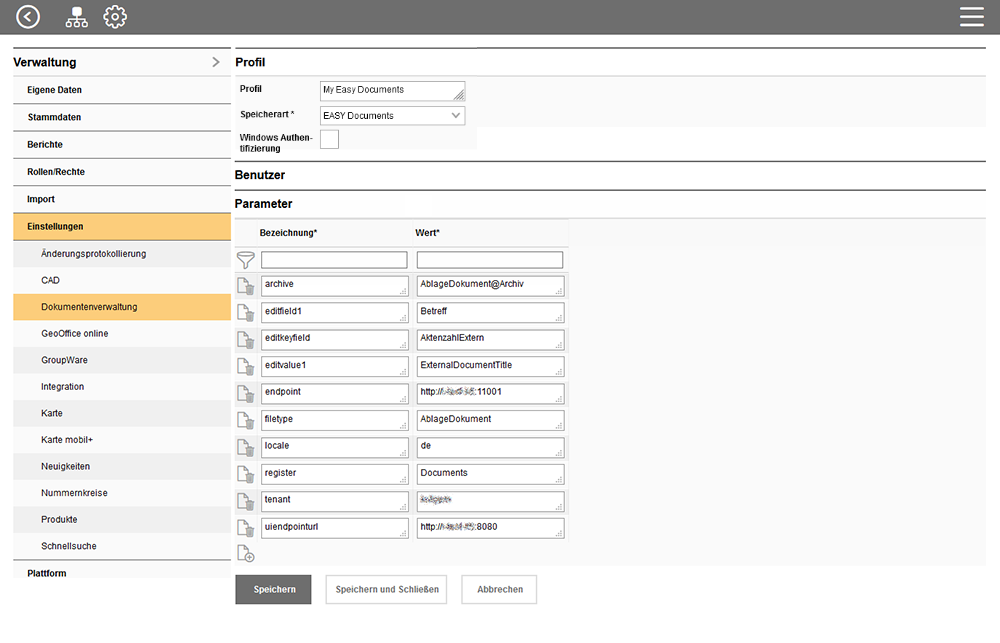This screenshot has height=643, width=1000.
Task: Open the settings gear in the header
Action: click(116, 17)
